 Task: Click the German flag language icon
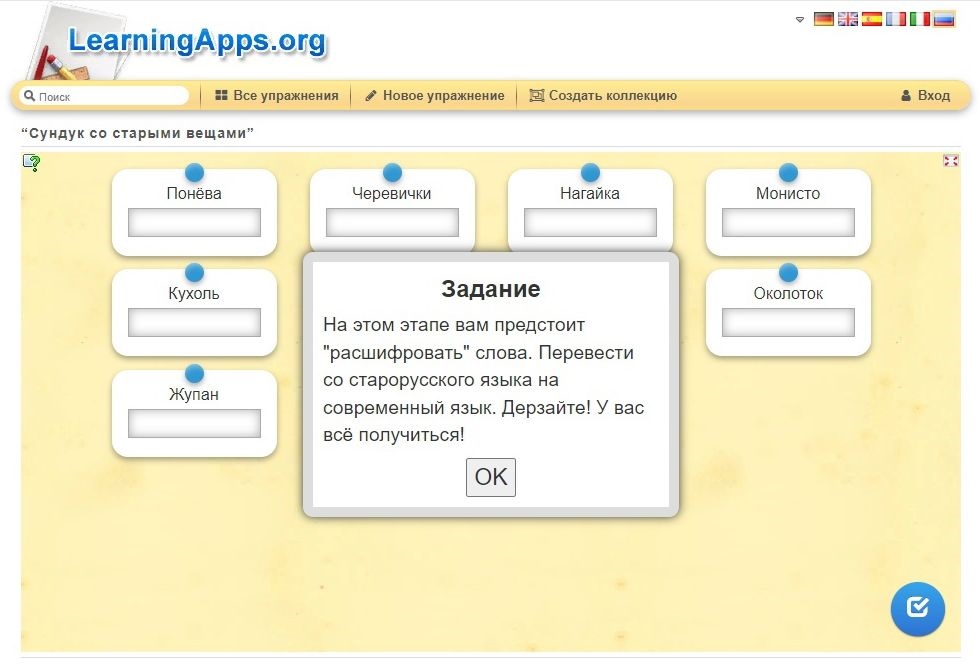coord(823,19)
